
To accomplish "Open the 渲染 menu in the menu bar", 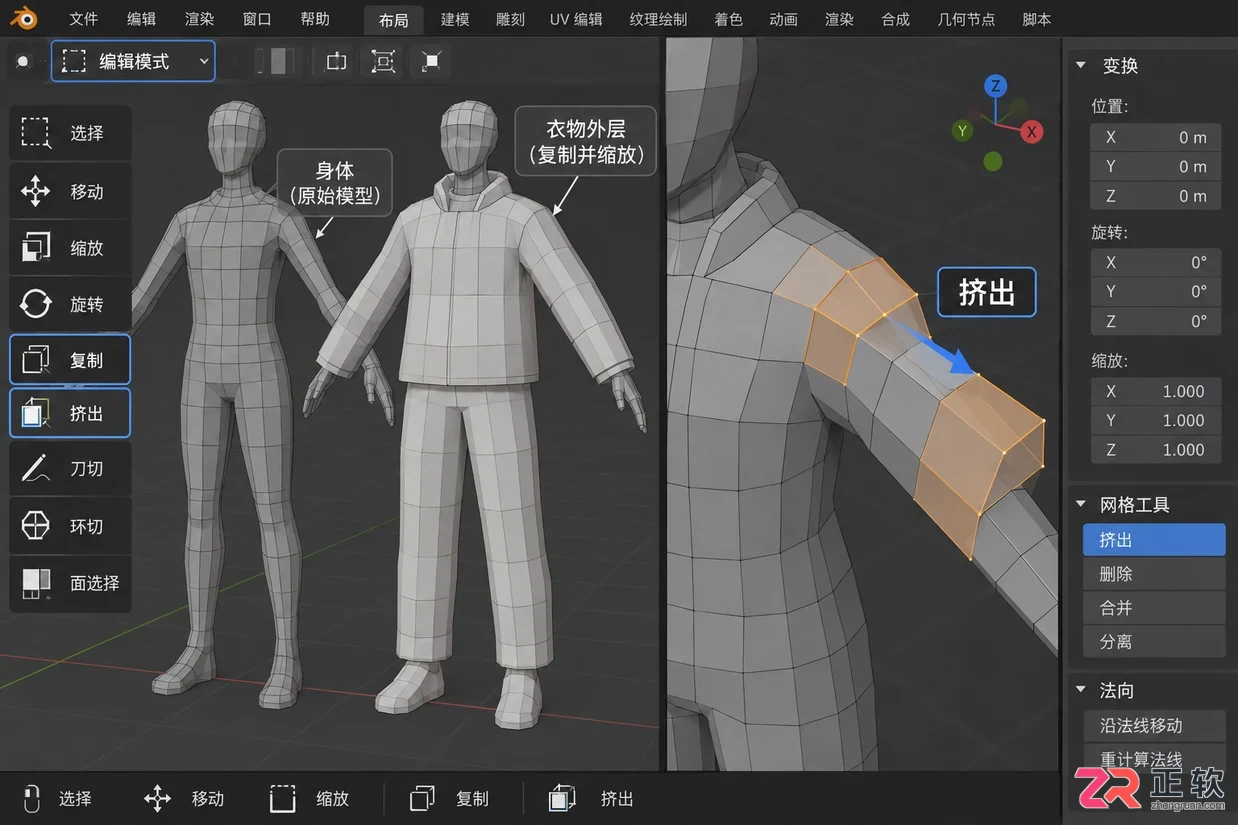I will tap(199, 19).
